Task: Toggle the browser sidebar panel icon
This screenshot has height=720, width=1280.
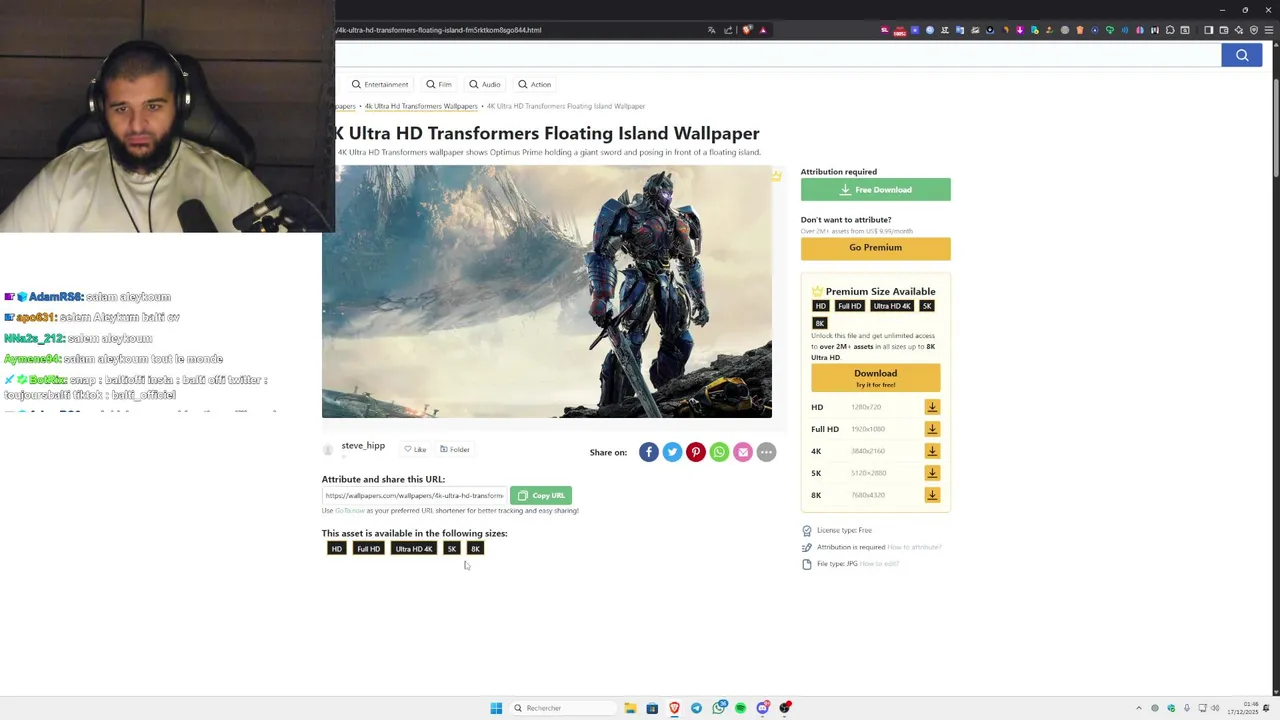Action: 1209,30
